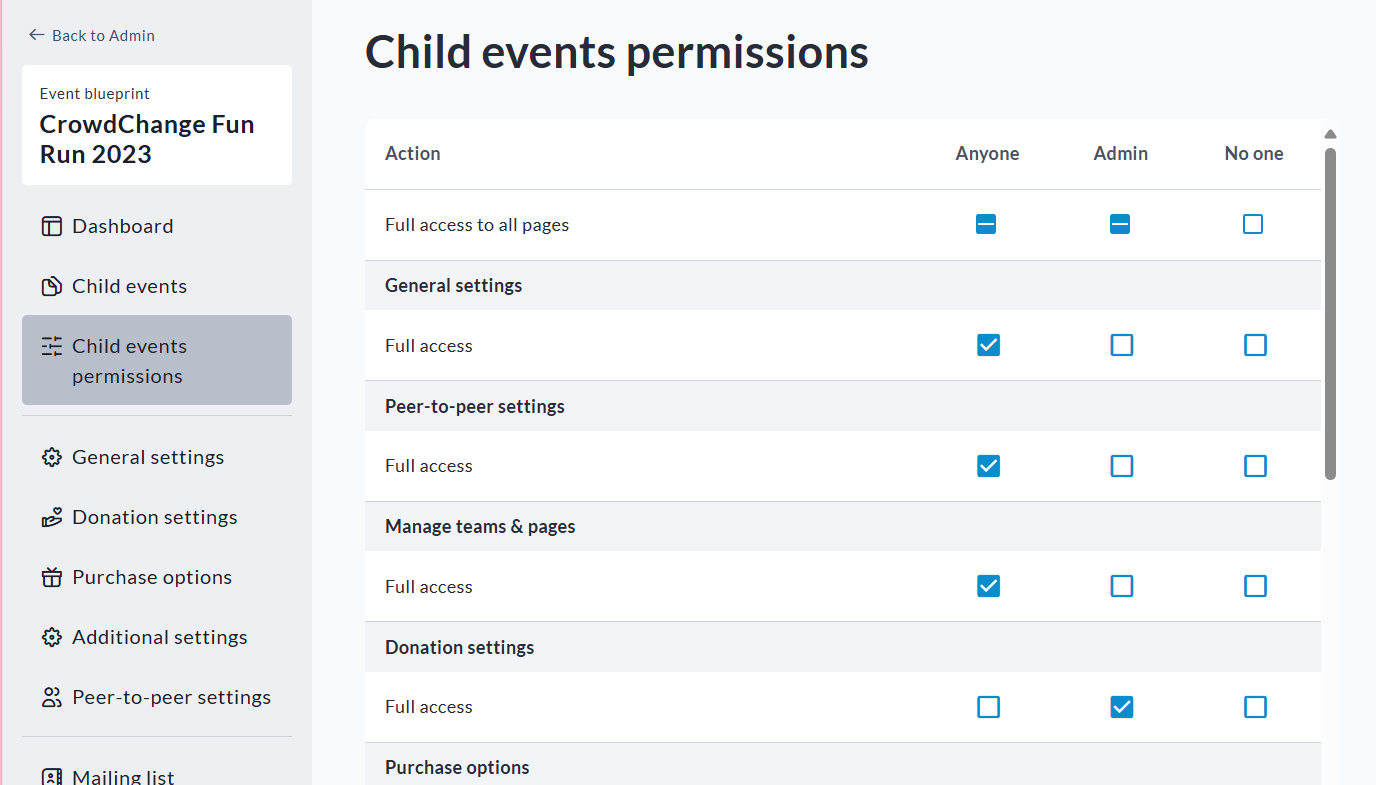Click the Child events permissions sliders icon
This screenshot has width=1376, height=785.
(x=51, y=346)
